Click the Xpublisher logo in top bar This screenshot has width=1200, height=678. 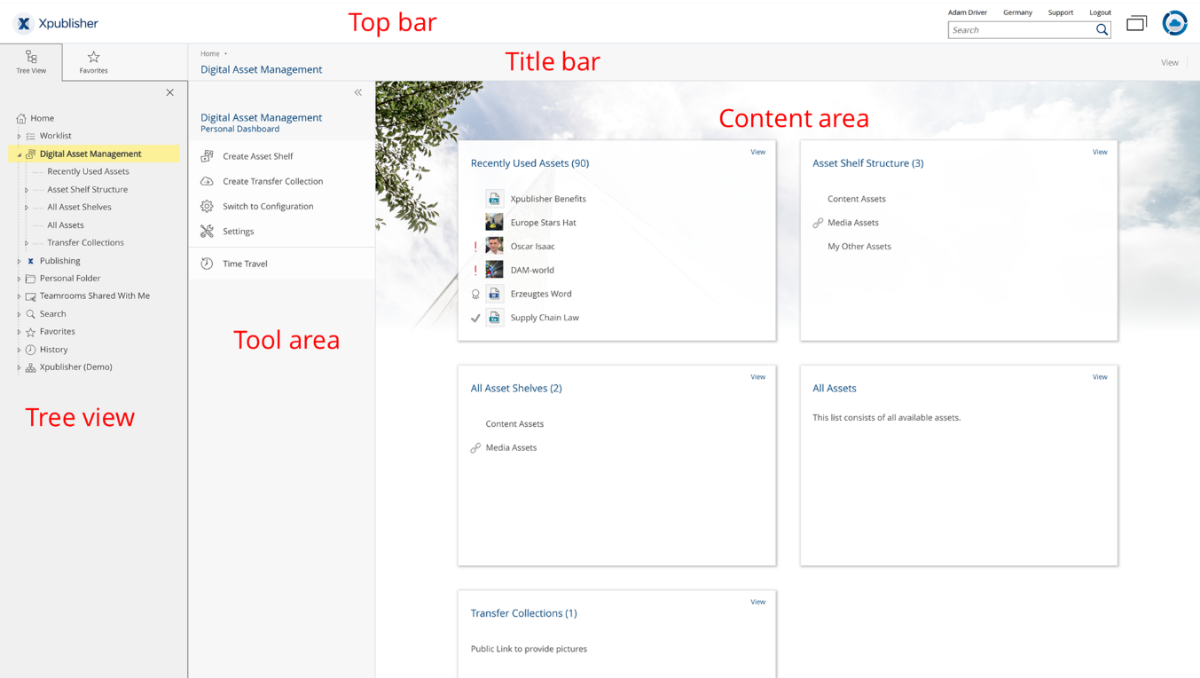[x=57, y=22]
